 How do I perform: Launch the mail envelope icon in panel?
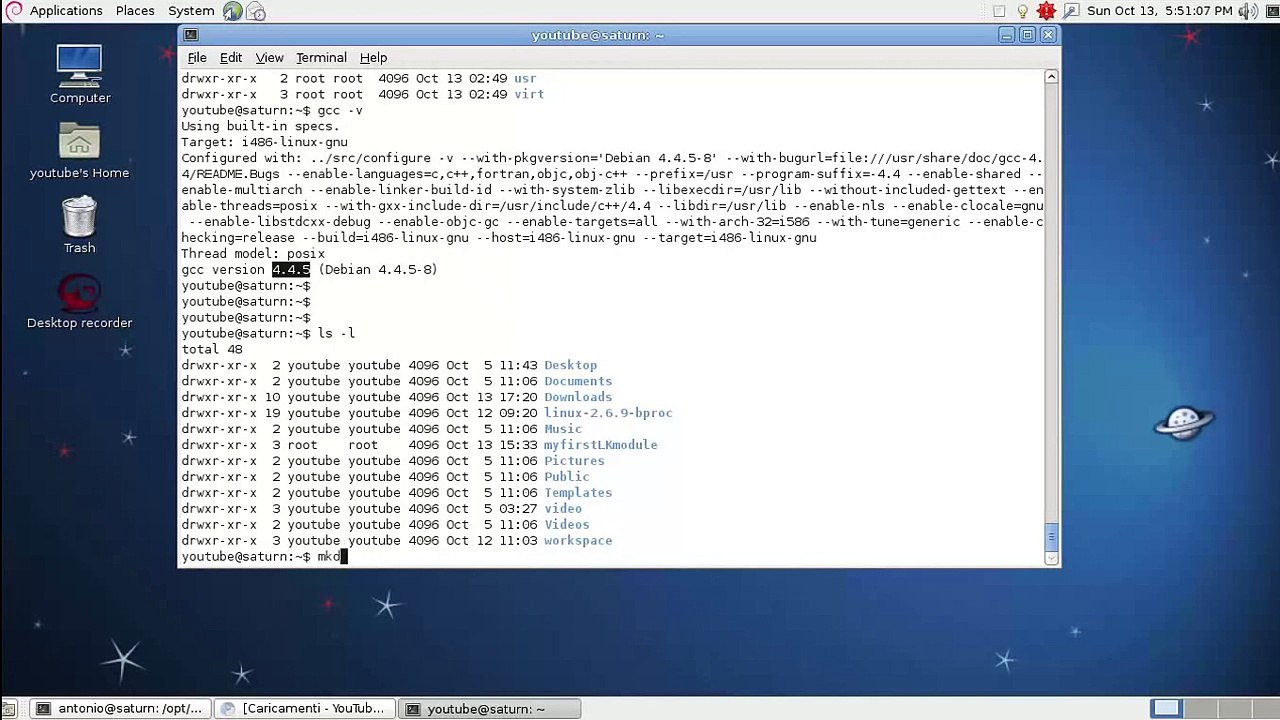[x=255, y=11]
